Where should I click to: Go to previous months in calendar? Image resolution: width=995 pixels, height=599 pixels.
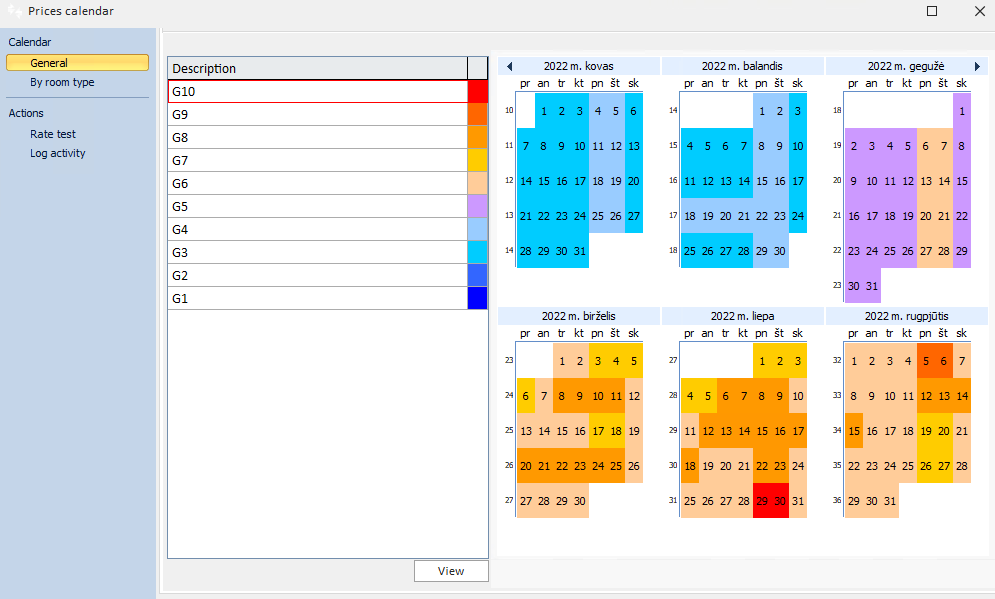point(509,66)
